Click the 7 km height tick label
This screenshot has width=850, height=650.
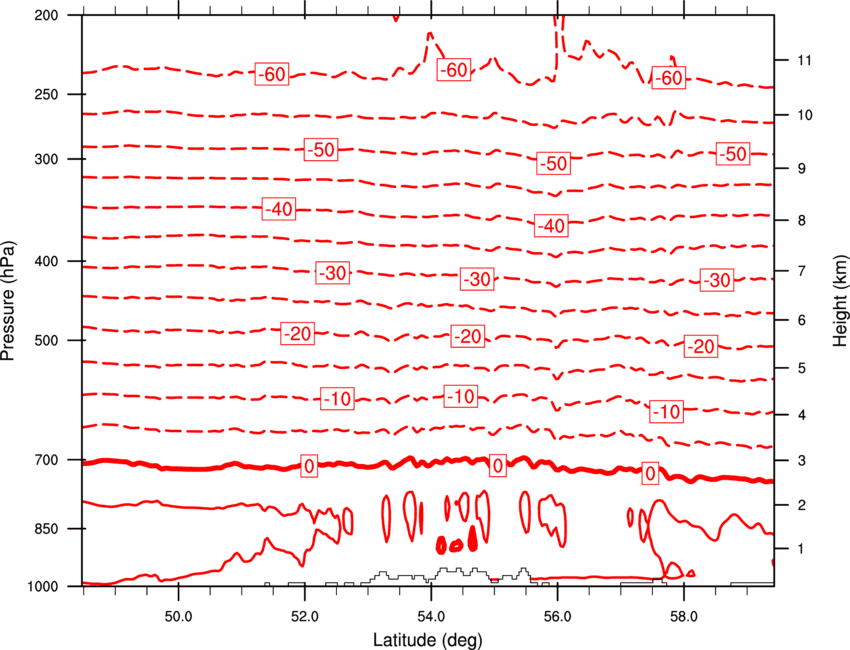point(802,271)
